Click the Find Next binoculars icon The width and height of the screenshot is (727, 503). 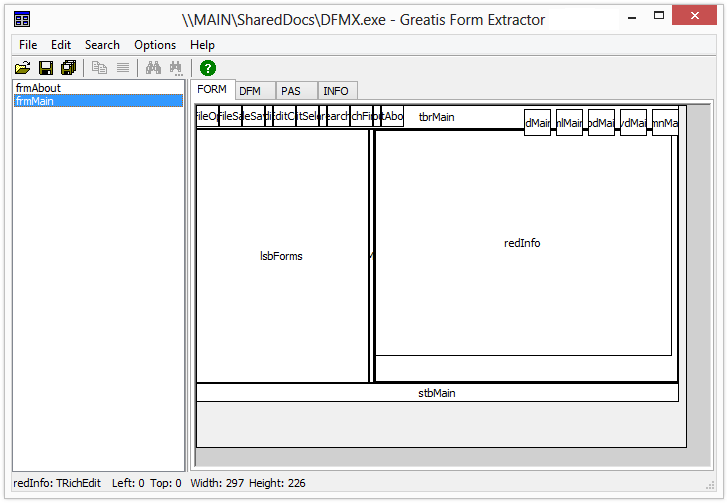coord(176,68)
